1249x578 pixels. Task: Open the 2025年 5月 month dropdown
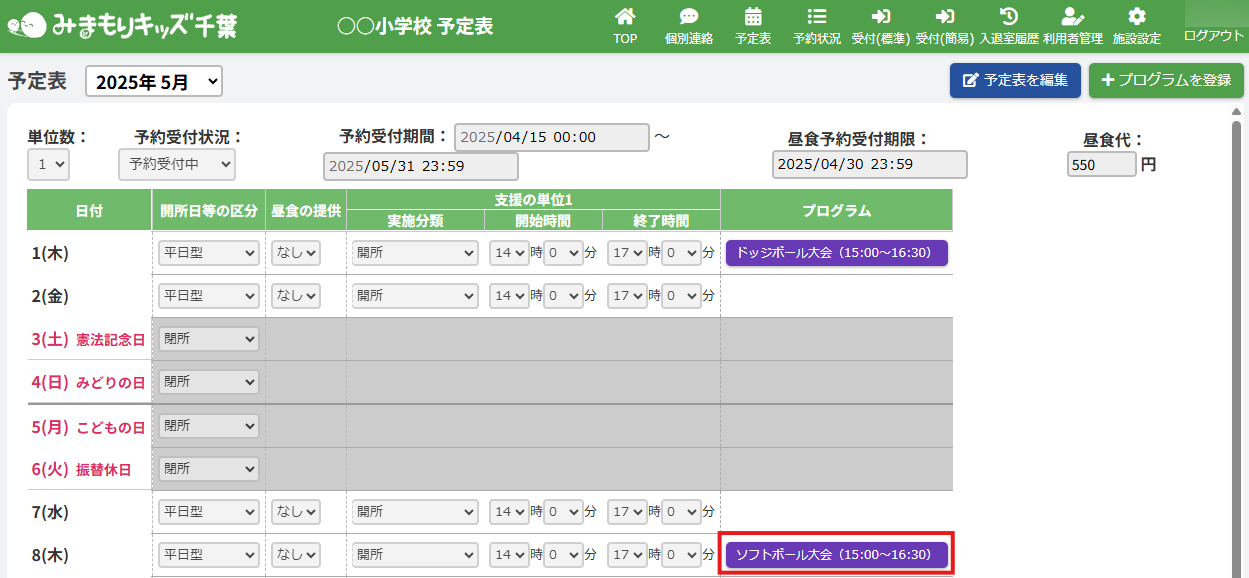click(x=154, y=82)
